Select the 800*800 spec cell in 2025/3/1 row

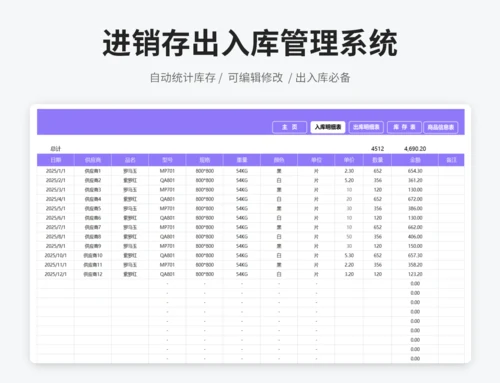(205, 190)
